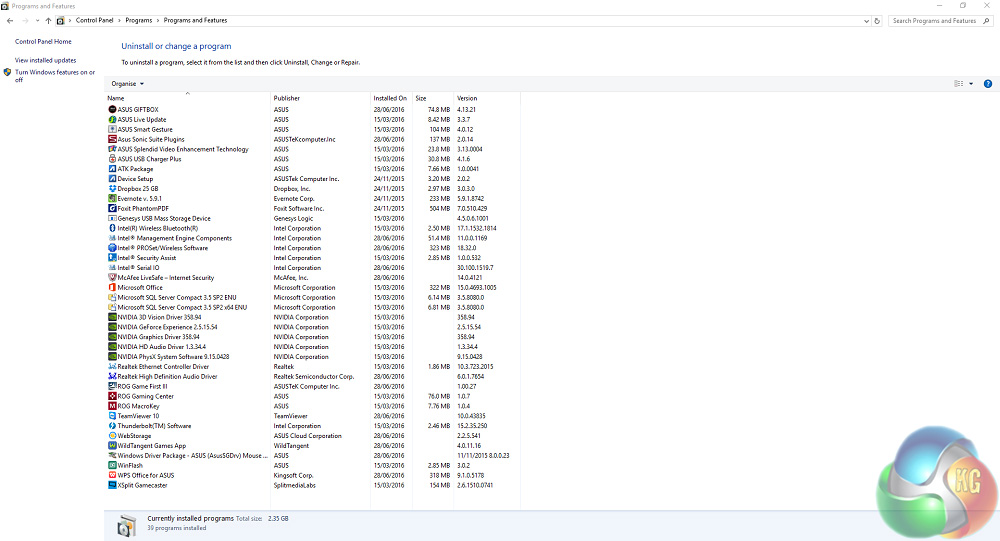Go back with the back arrow
The height and width of the screenshot is (541, 1000).
pyautogui.click(x=10, y=20)
